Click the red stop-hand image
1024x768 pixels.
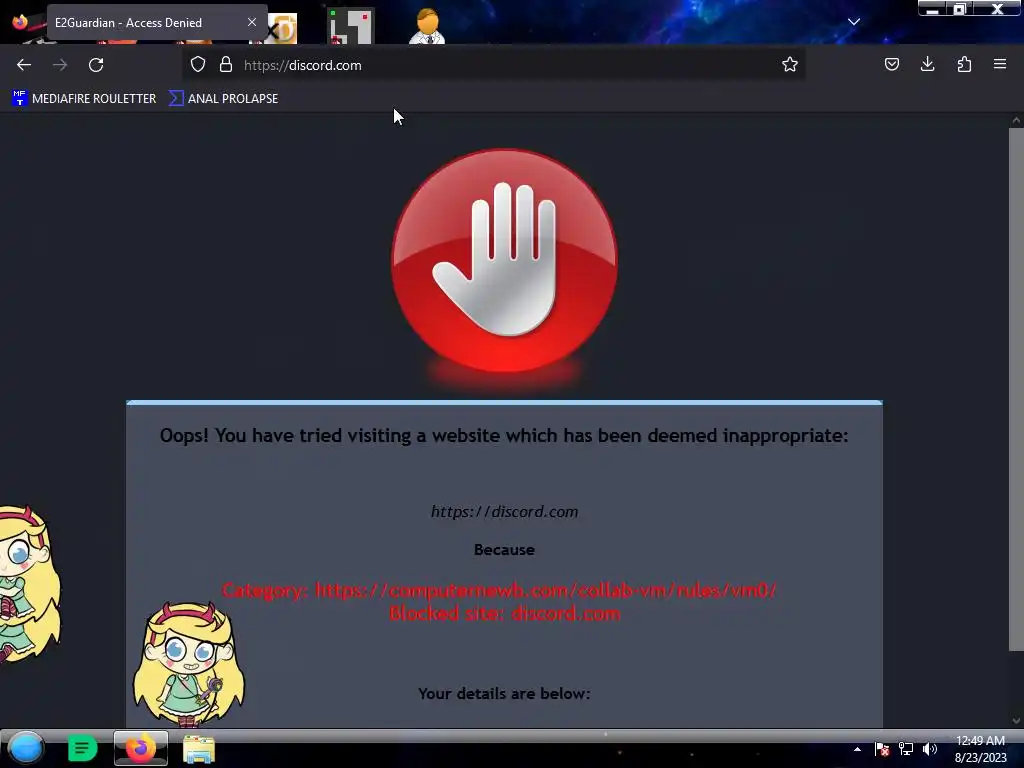pos(504,261)
